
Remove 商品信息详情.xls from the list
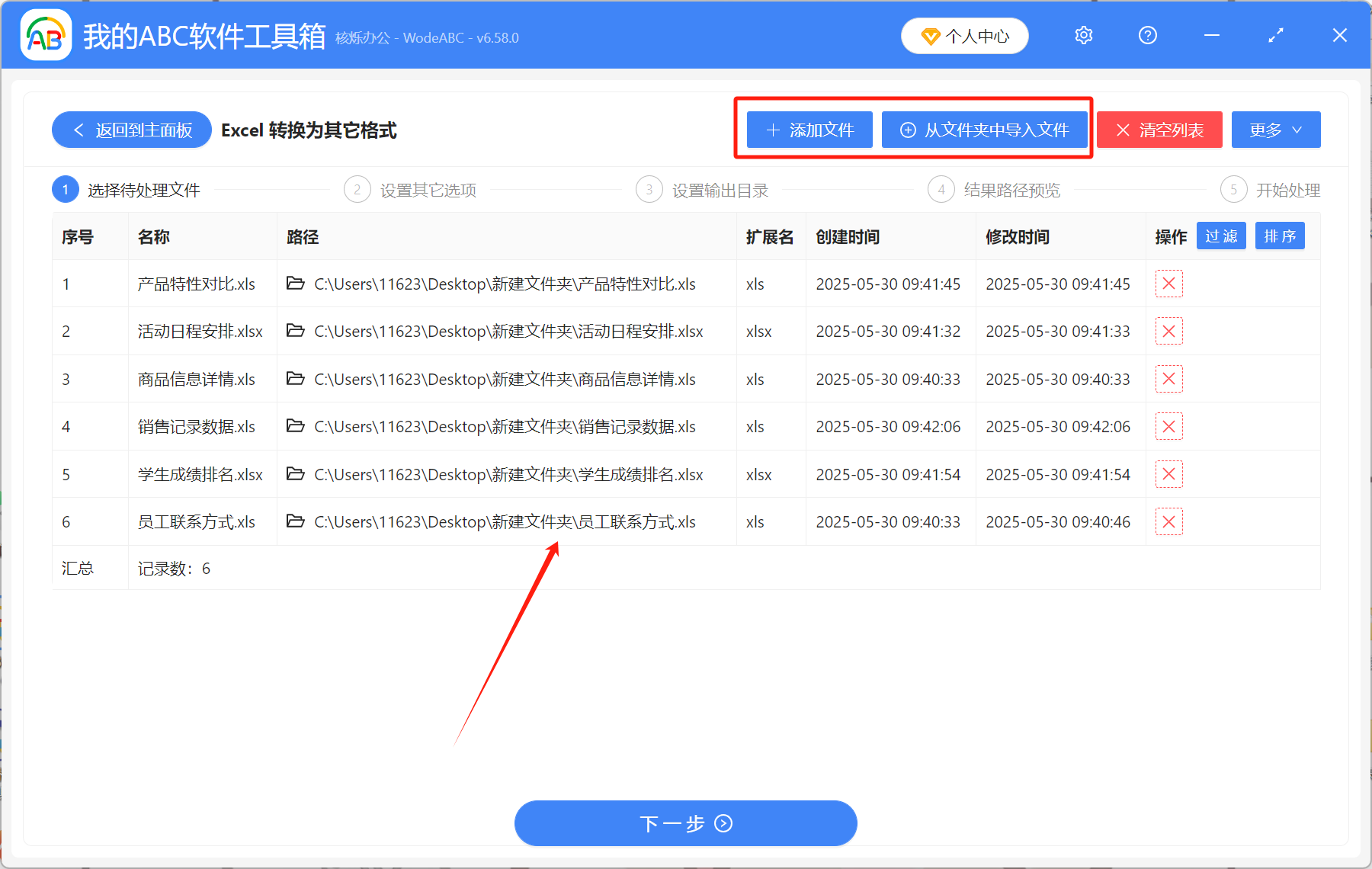coord(1168,379)
